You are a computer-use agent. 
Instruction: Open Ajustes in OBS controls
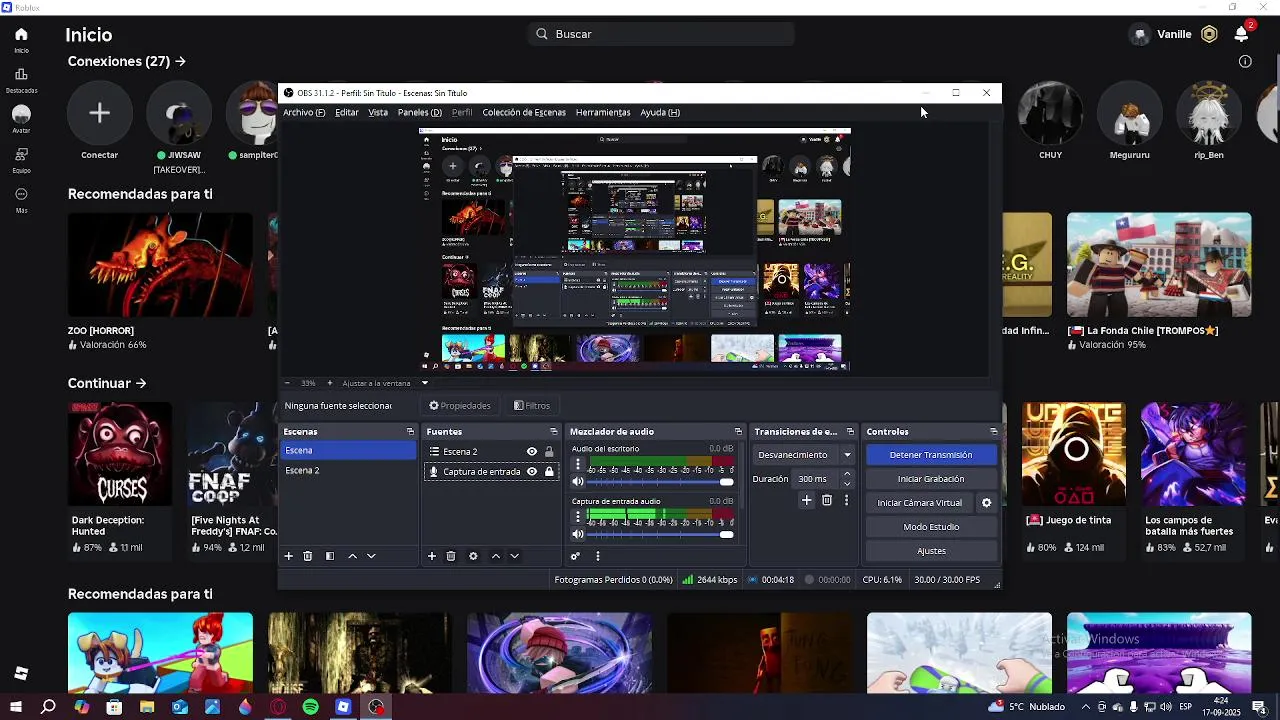pos(931,551)
